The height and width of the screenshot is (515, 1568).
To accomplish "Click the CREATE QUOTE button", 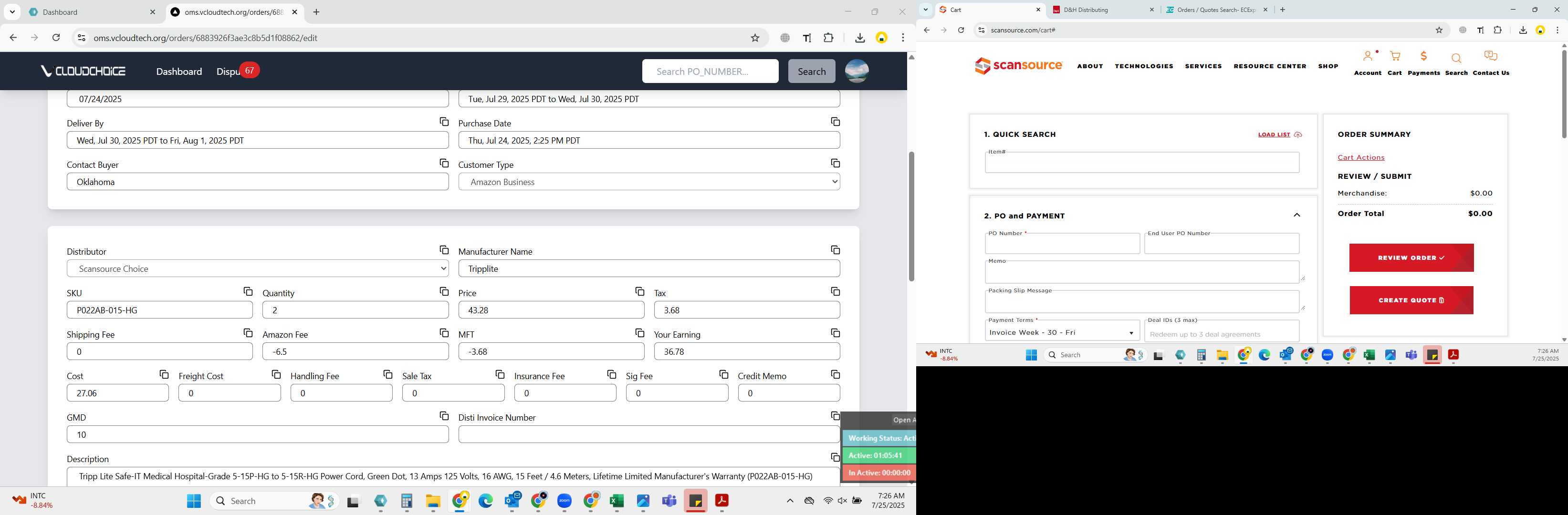I will tap(1411, 300).
